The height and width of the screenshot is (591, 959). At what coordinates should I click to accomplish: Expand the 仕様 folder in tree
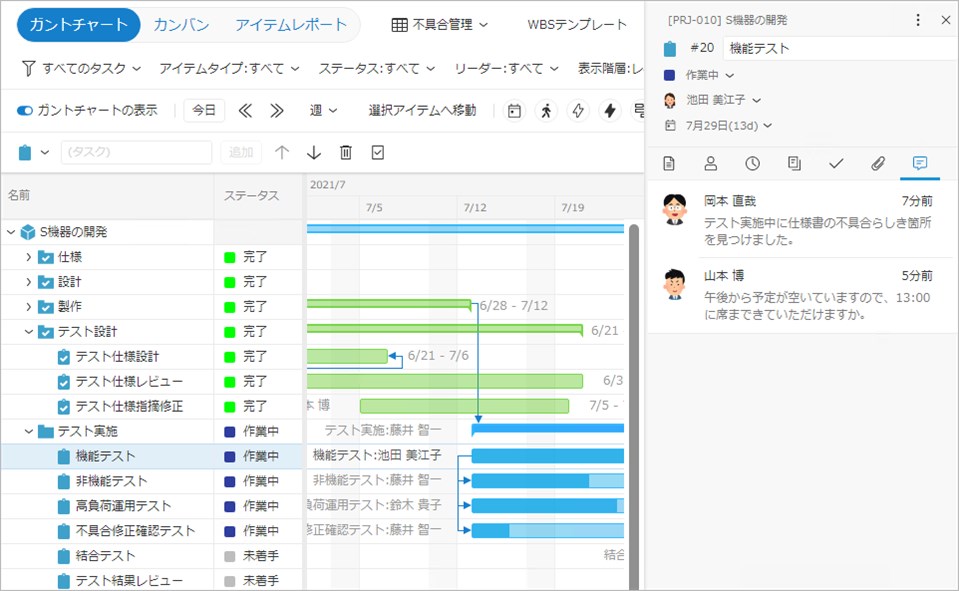(28, 257)
